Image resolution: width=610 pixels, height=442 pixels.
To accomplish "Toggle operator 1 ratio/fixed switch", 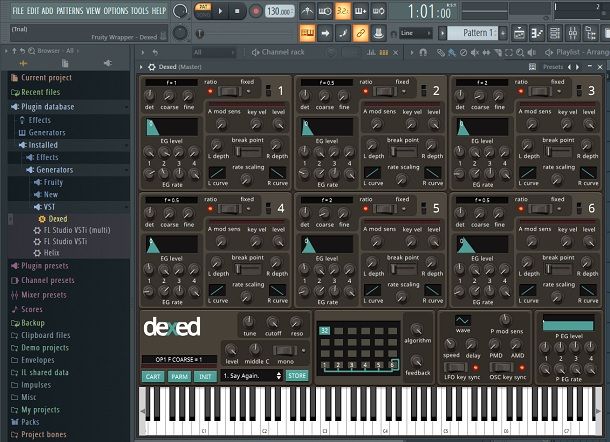I will pyautogui.click(x=229, y=91).
